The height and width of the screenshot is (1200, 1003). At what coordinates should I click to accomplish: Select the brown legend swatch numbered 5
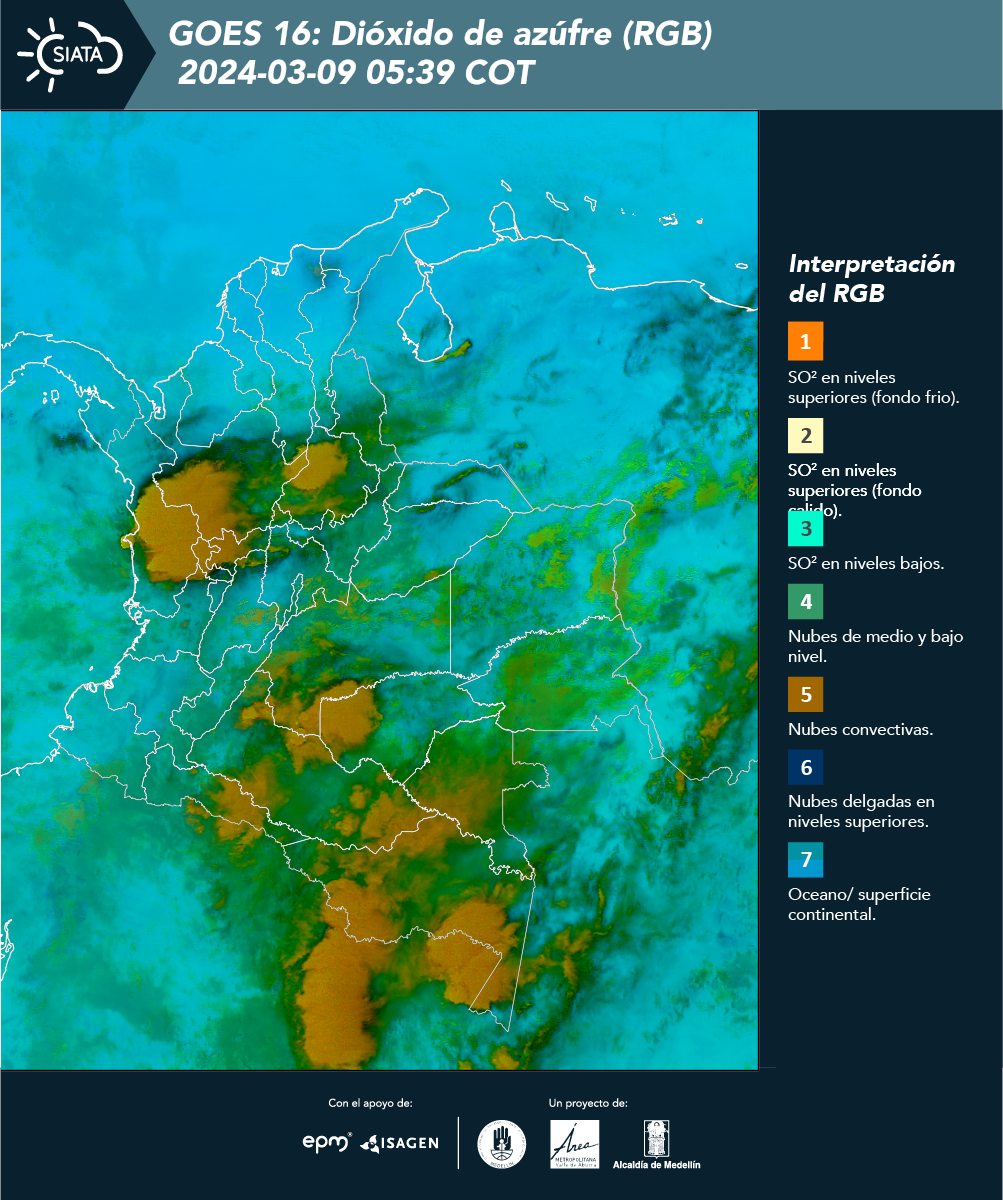805,693
